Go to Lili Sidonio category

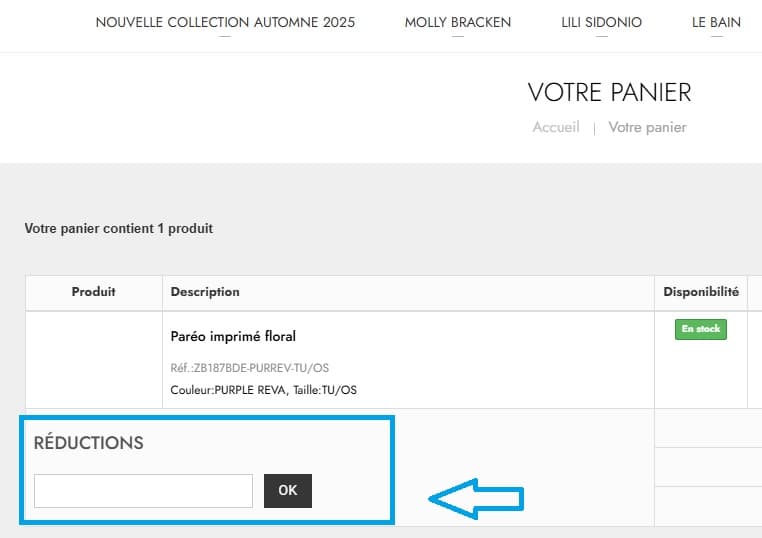[601, 22]
